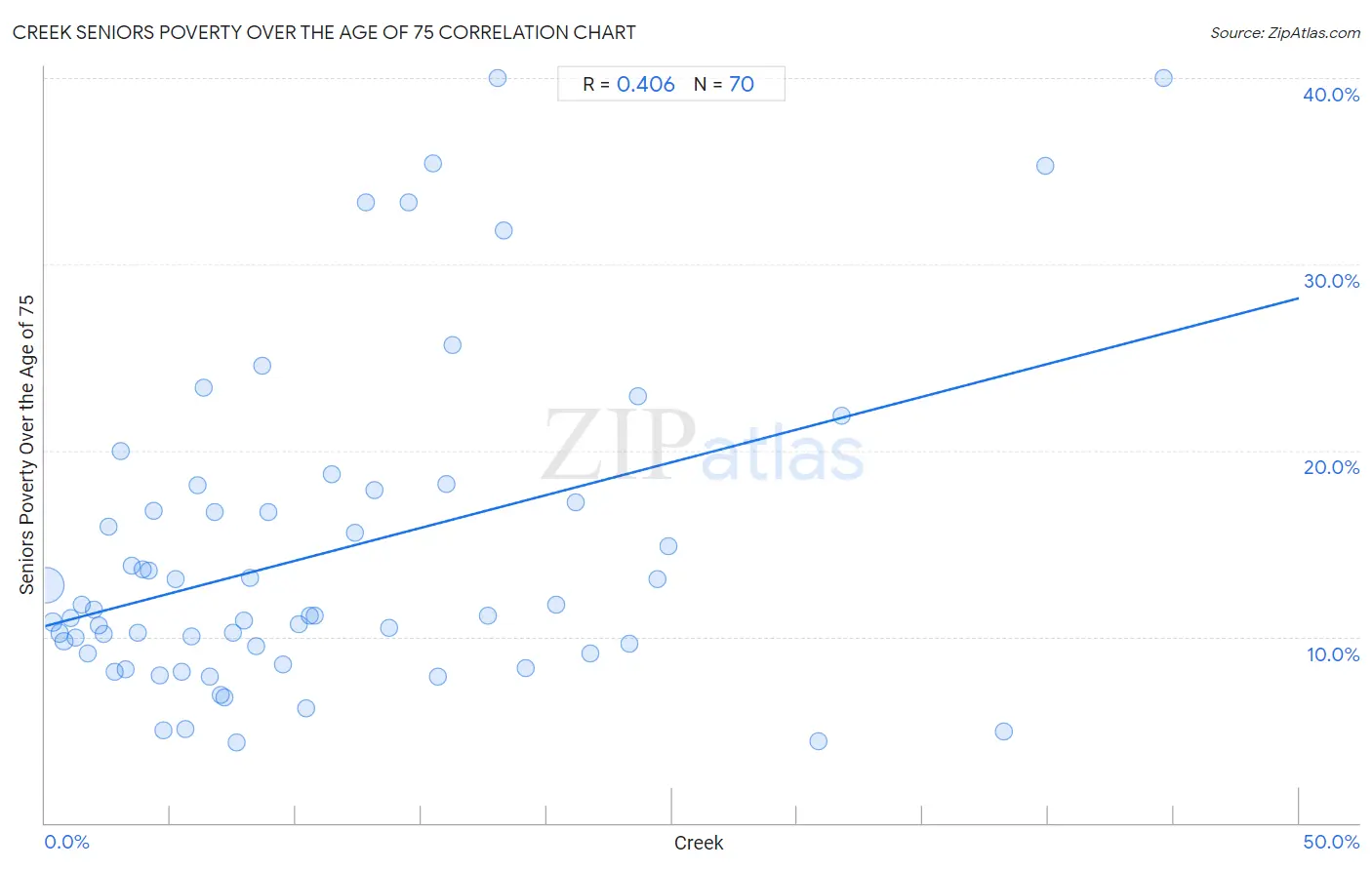Select the data point near 35% at right
1372x870 pixels.
(1045, 166)
